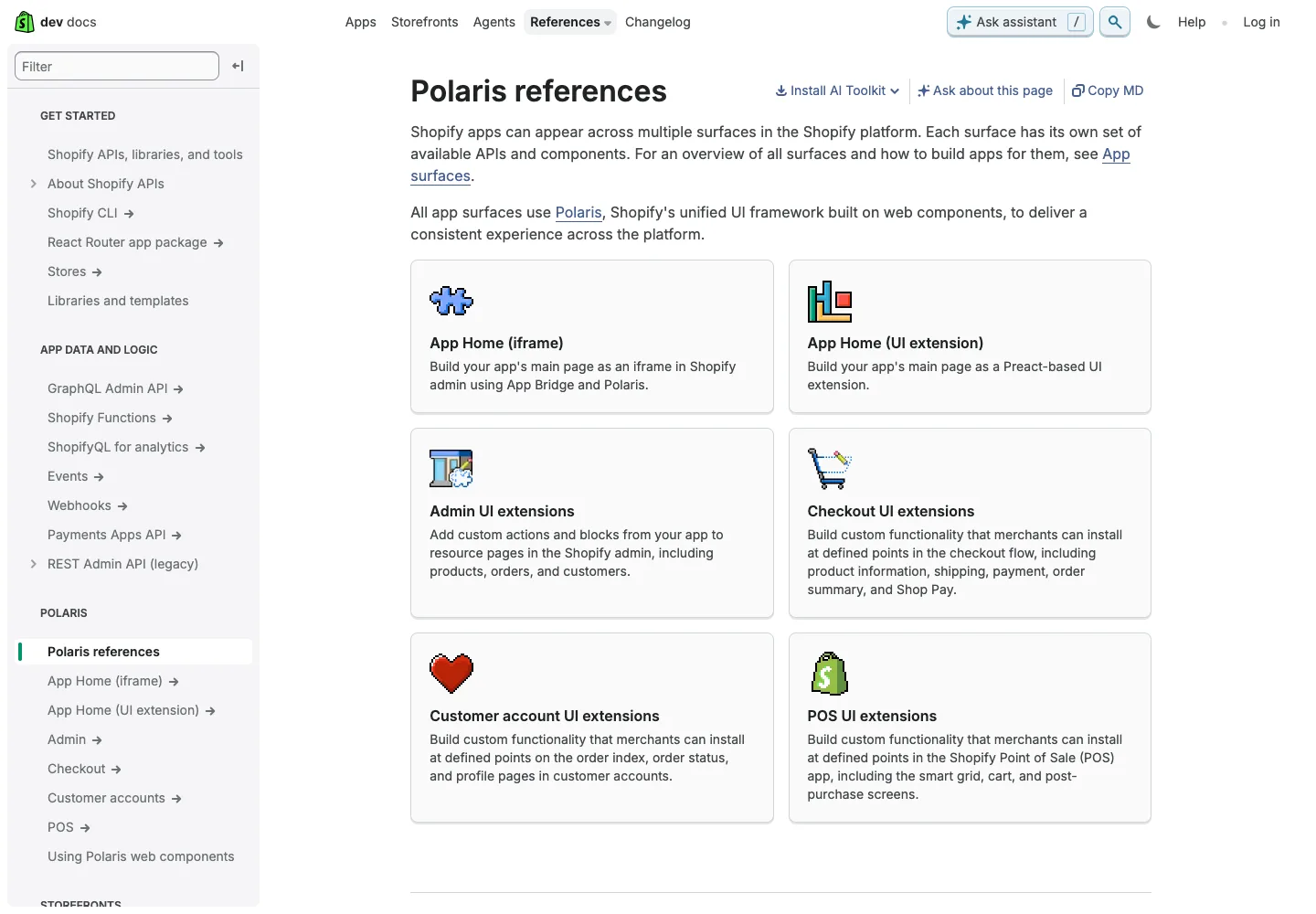
Task: Click the arrow icon next to Shopify Functions
Action: tap(167, 419)
